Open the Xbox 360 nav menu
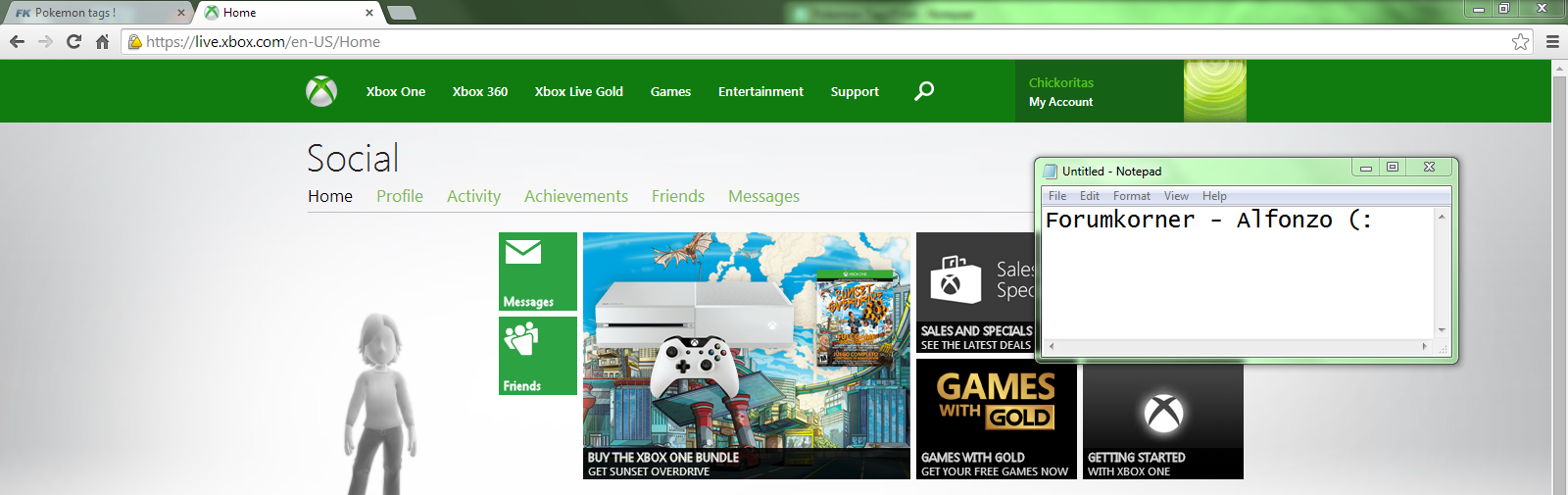 (480, 91)
